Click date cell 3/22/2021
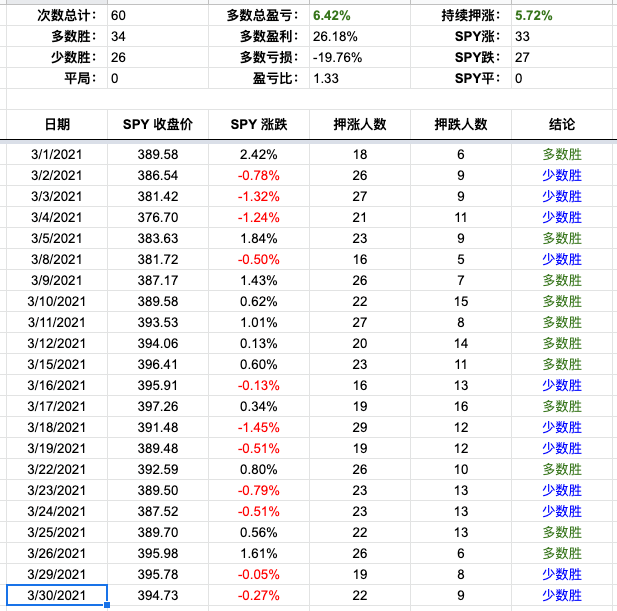Viewport: 617px width, 611px height. tap(57, 469)
